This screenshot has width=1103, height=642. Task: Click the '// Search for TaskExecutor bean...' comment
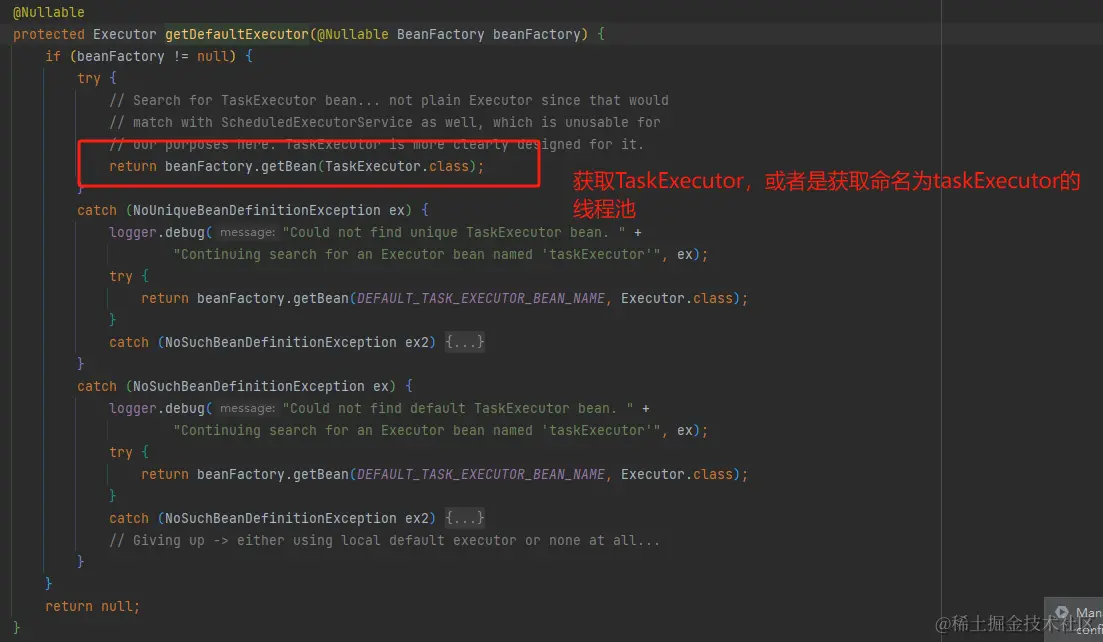(x=389, y=101)
